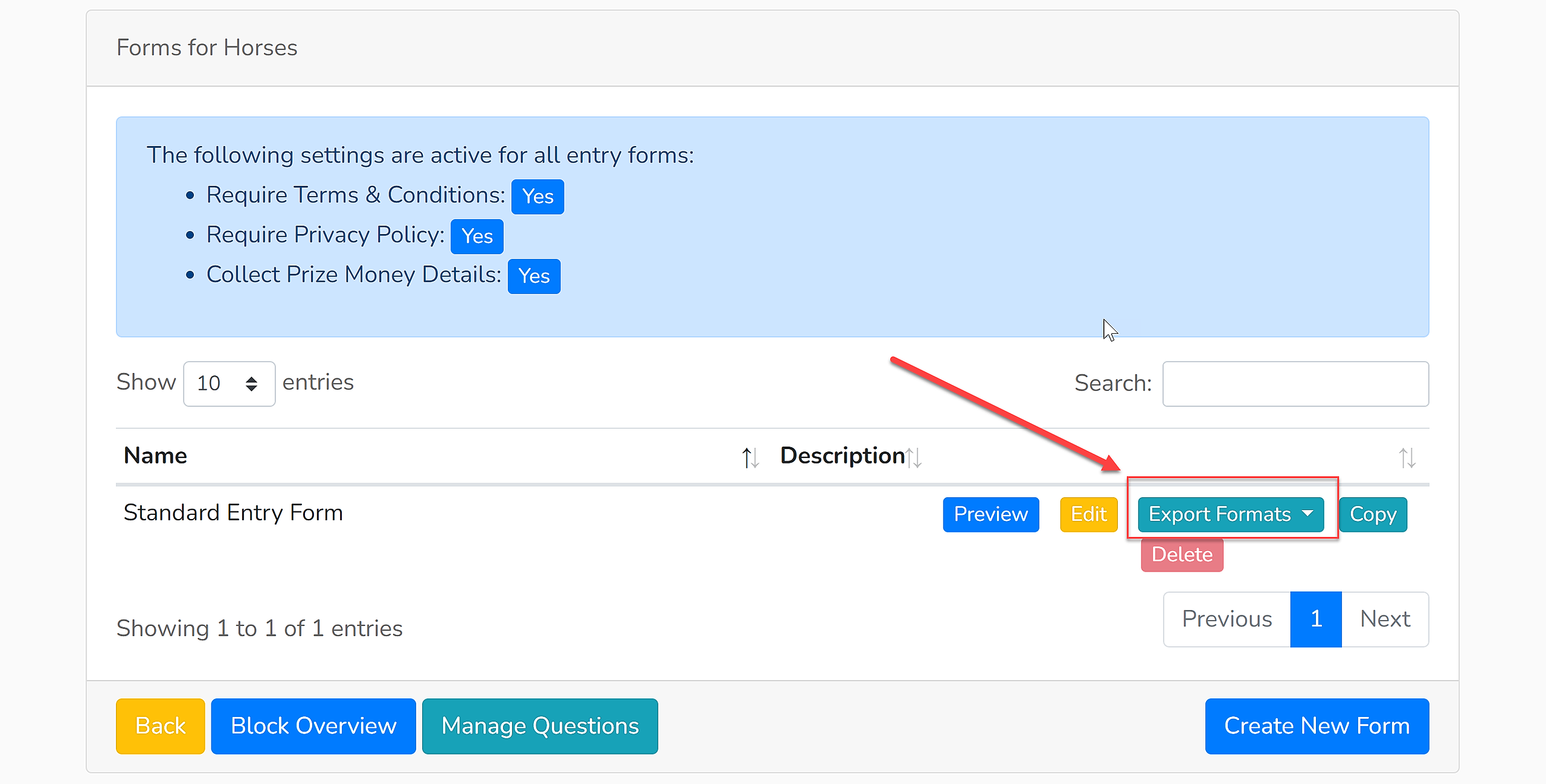1546x784 pixels.
Task: Click the yellow Back button
Action: click(161, 726)
